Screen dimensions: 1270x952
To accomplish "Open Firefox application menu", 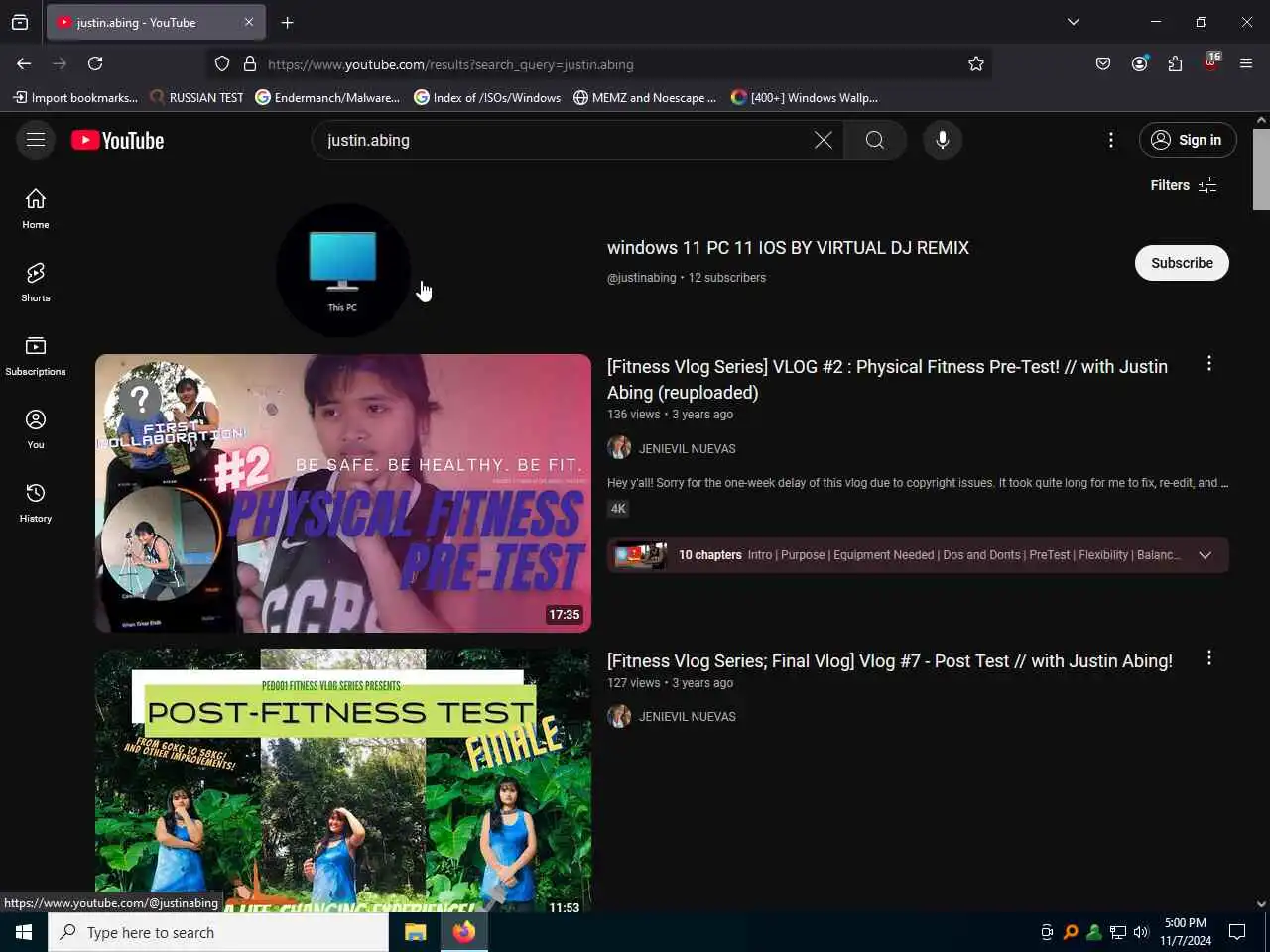I will tap(1246, 63).
